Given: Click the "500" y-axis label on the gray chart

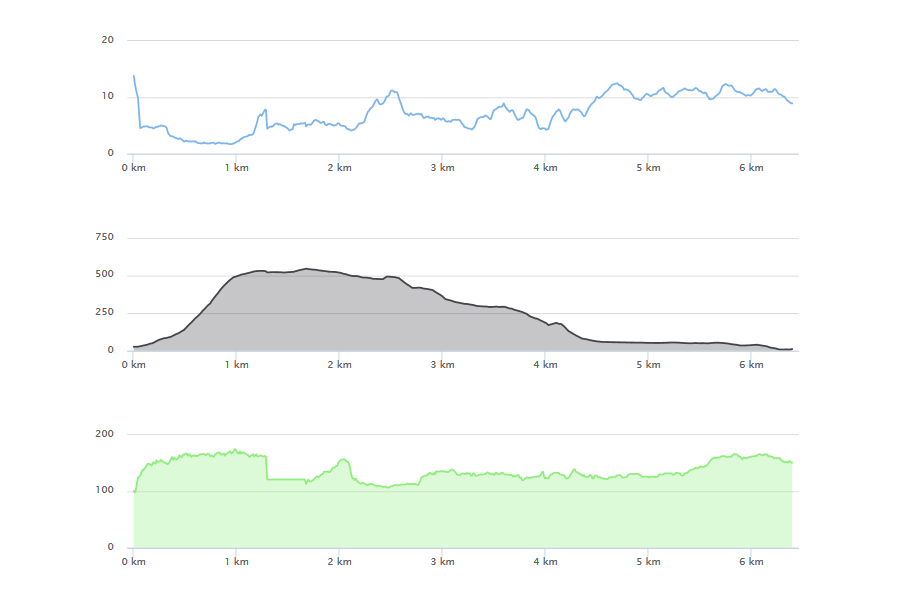Looking at the screenshot, I should 105,275.
